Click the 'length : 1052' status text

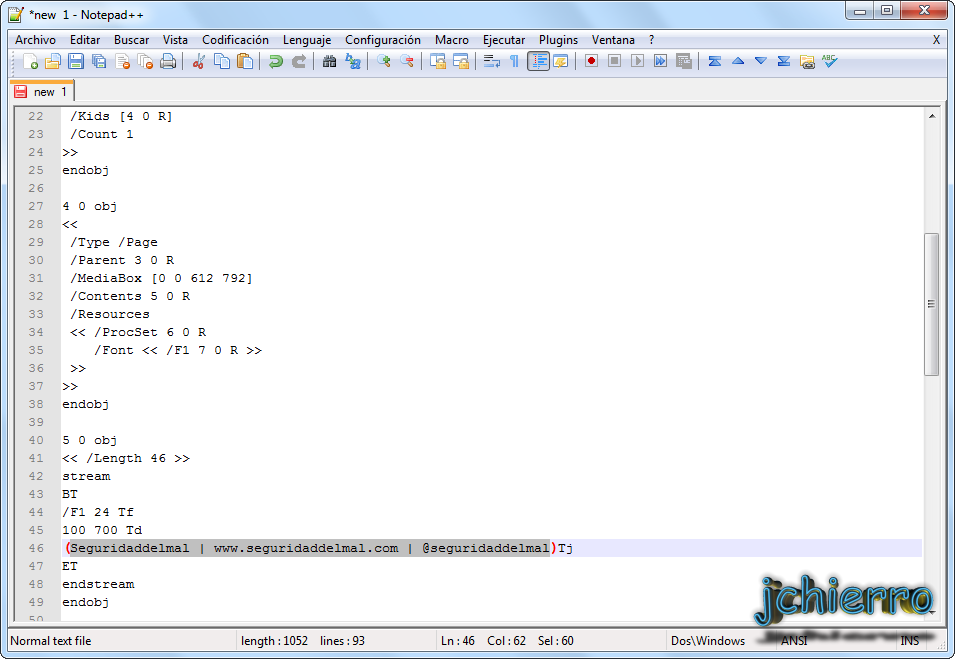pyautogui.click(x=274, y=641)
